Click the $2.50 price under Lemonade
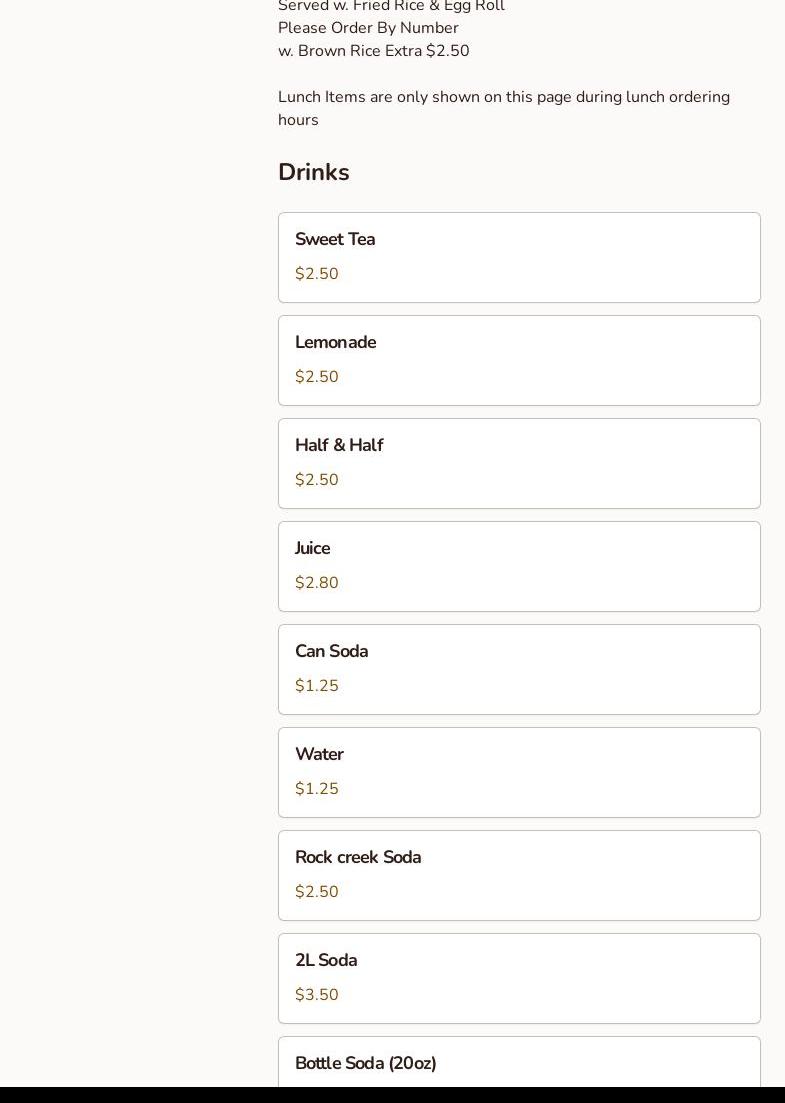The height and width of the screenshot is (1103, 785). click(x=317, y=377)
